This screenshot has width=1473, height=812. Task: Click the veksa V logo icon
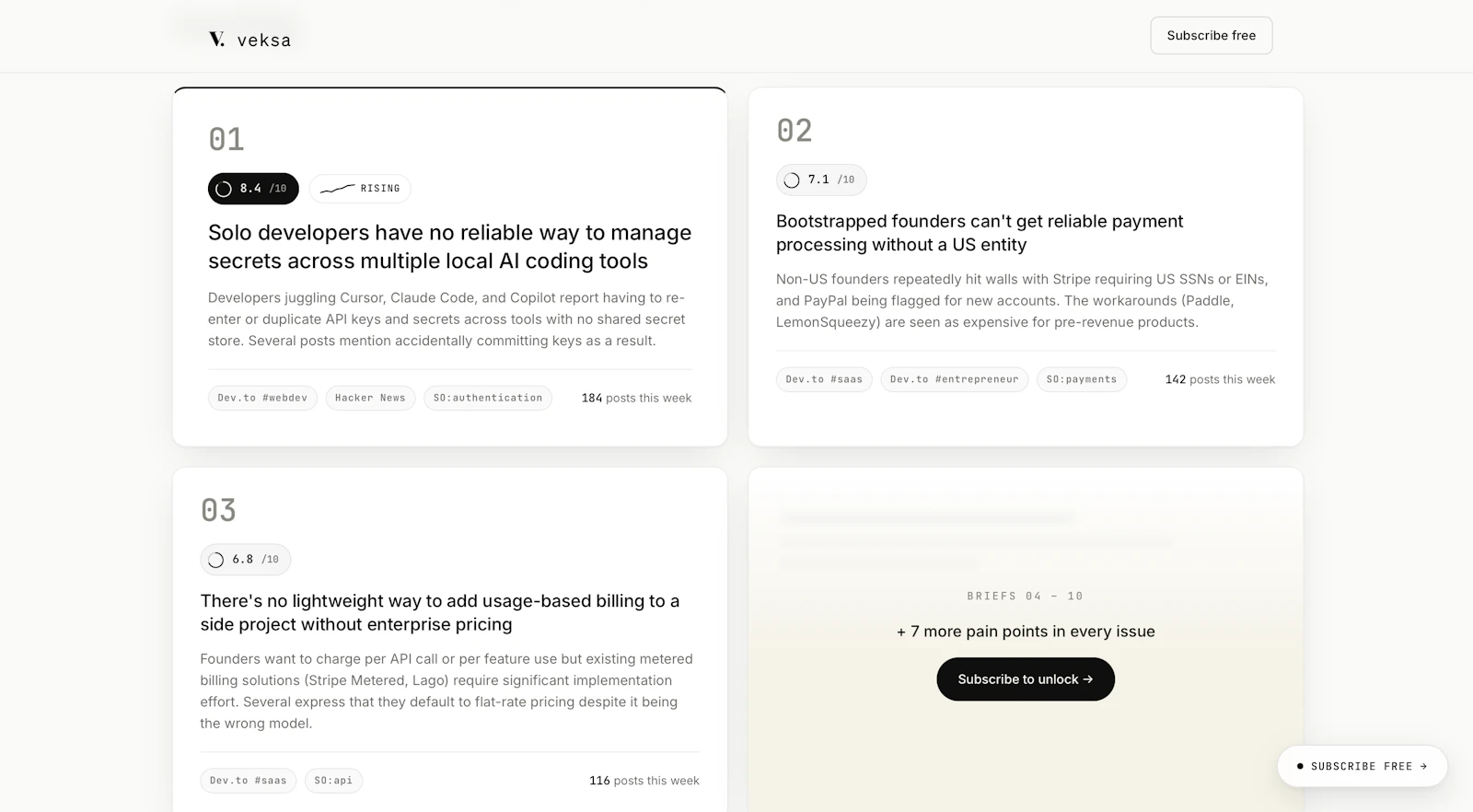[x=217, y=39]
